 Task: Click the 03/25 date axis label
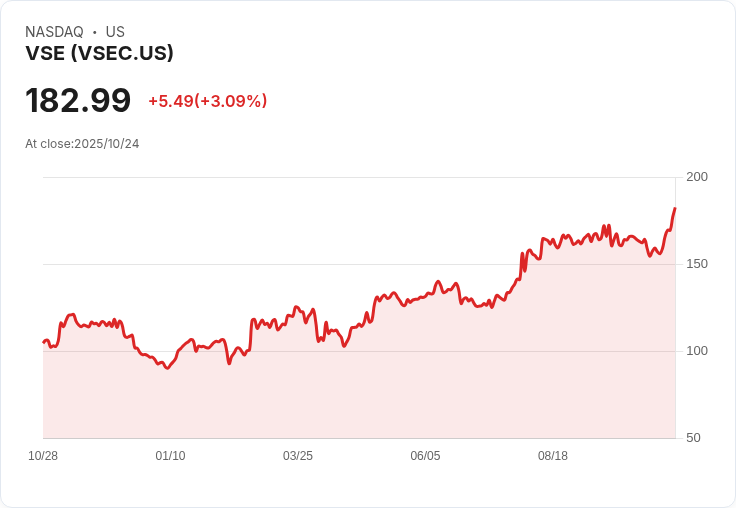[x=298, y=456]
